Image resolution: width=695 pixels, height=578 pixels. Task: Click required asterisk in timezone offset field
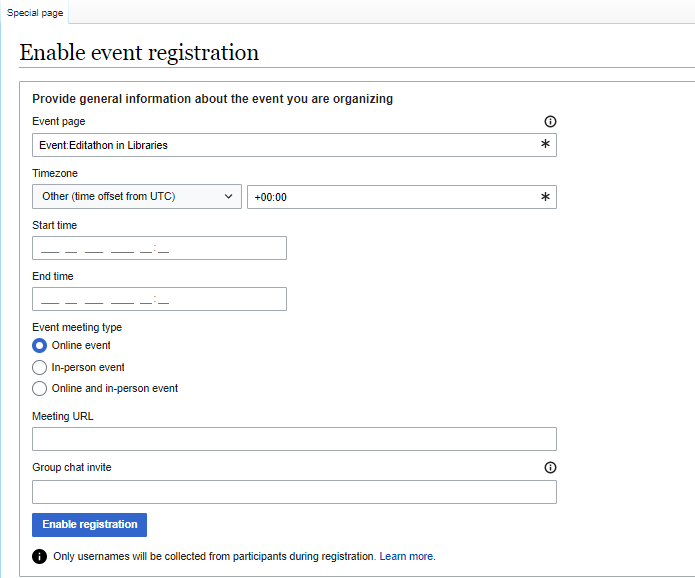click(545, 197)
